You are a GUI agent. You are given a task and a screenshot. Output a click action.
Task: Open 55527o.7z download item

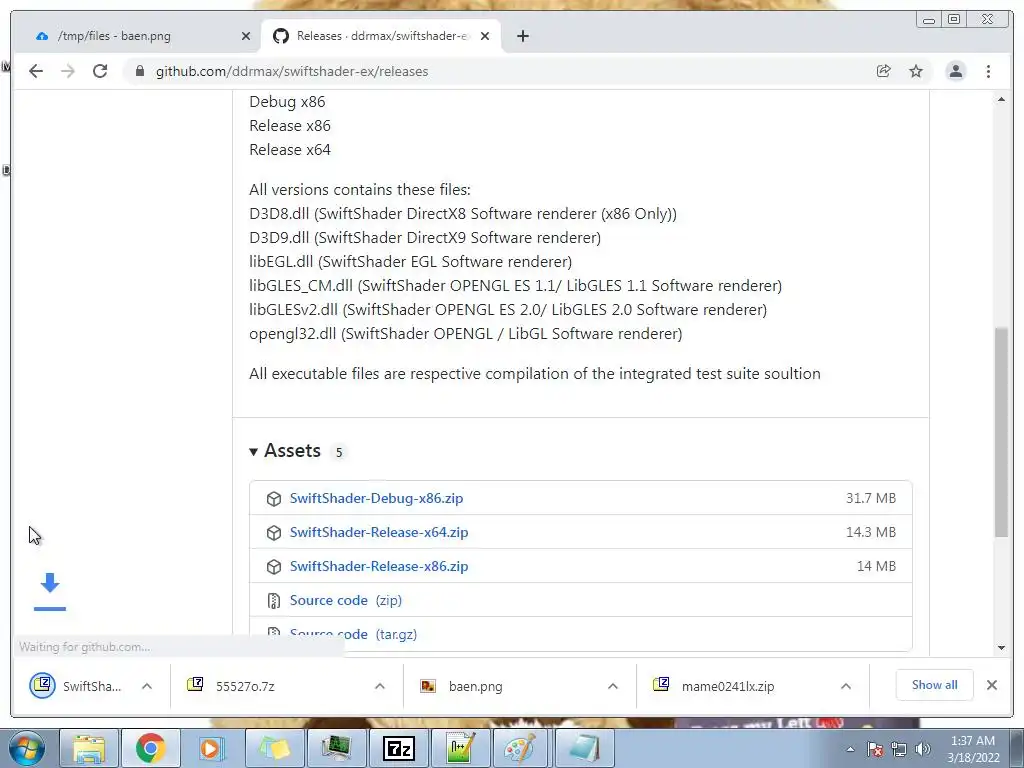(x=231, y=686)
